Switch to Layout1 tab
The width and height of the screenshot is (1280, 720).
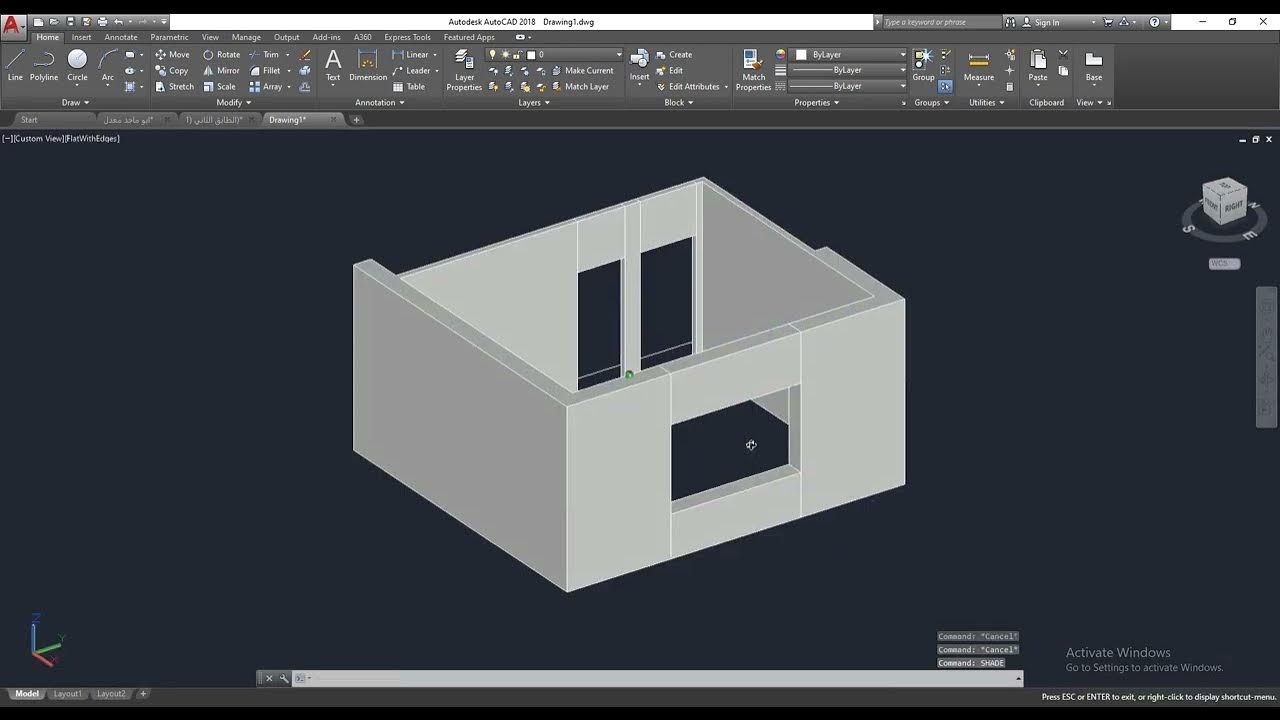67,694
